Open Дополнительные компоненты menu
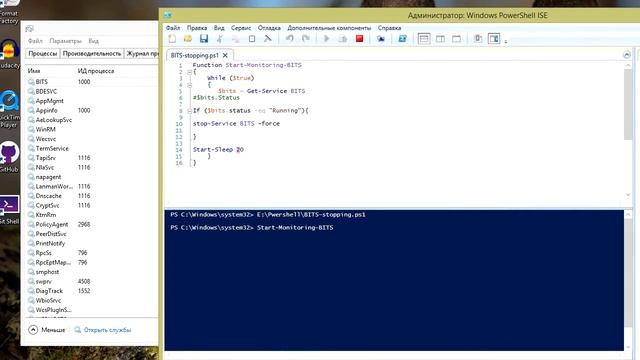Screen dimensions: 640x360 329,28
